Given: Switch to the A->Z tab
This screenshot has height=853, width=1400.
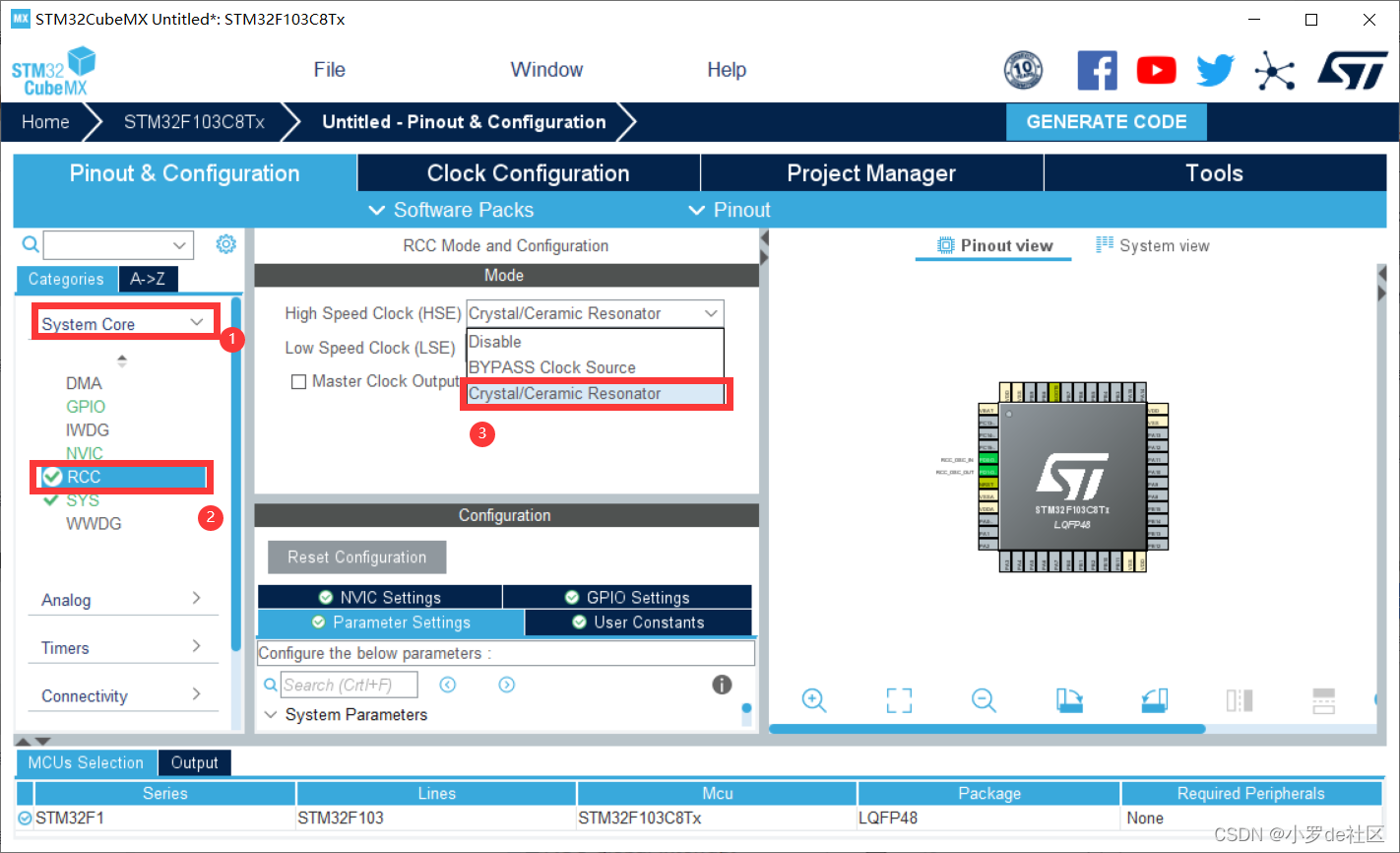Looking at the screenshot, I should pos(148,279).
